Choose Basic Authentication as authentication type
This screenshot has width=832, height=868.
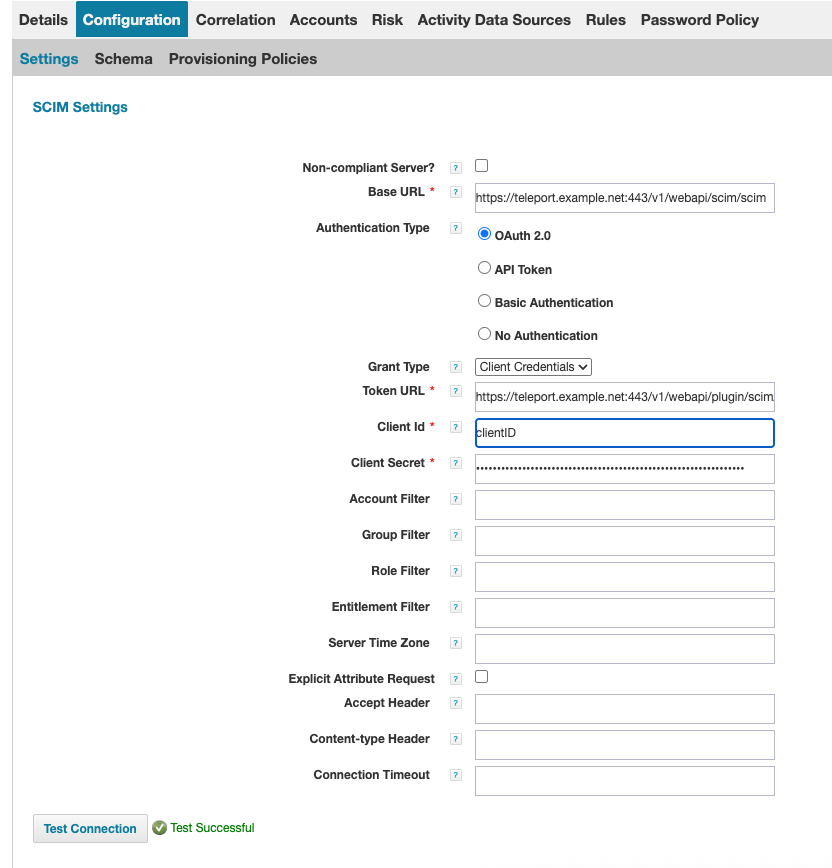484,301
